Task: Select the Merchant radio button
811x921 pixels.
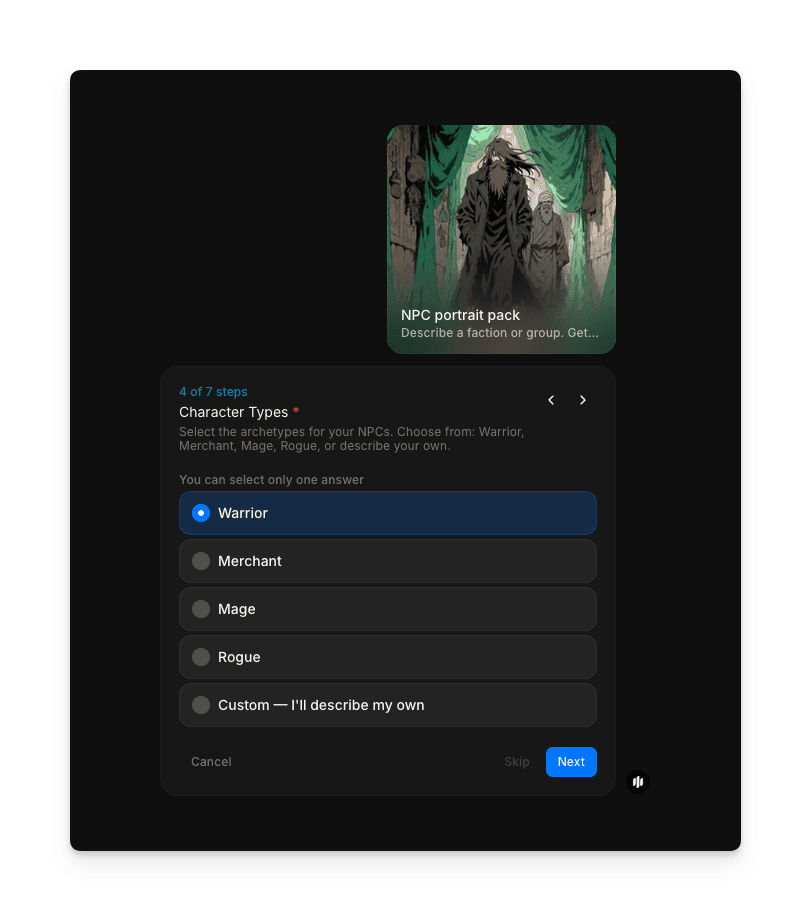Action: 201,561
